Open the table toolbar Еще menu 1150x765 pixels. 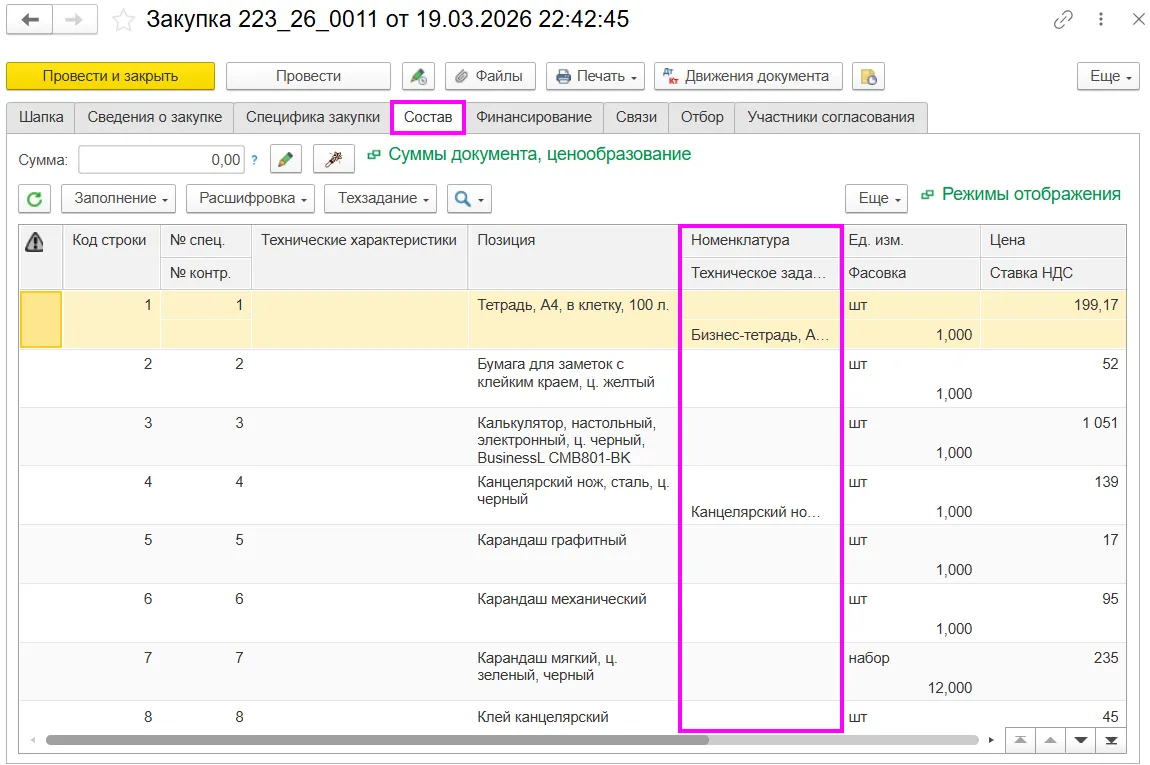click(877, 199)
